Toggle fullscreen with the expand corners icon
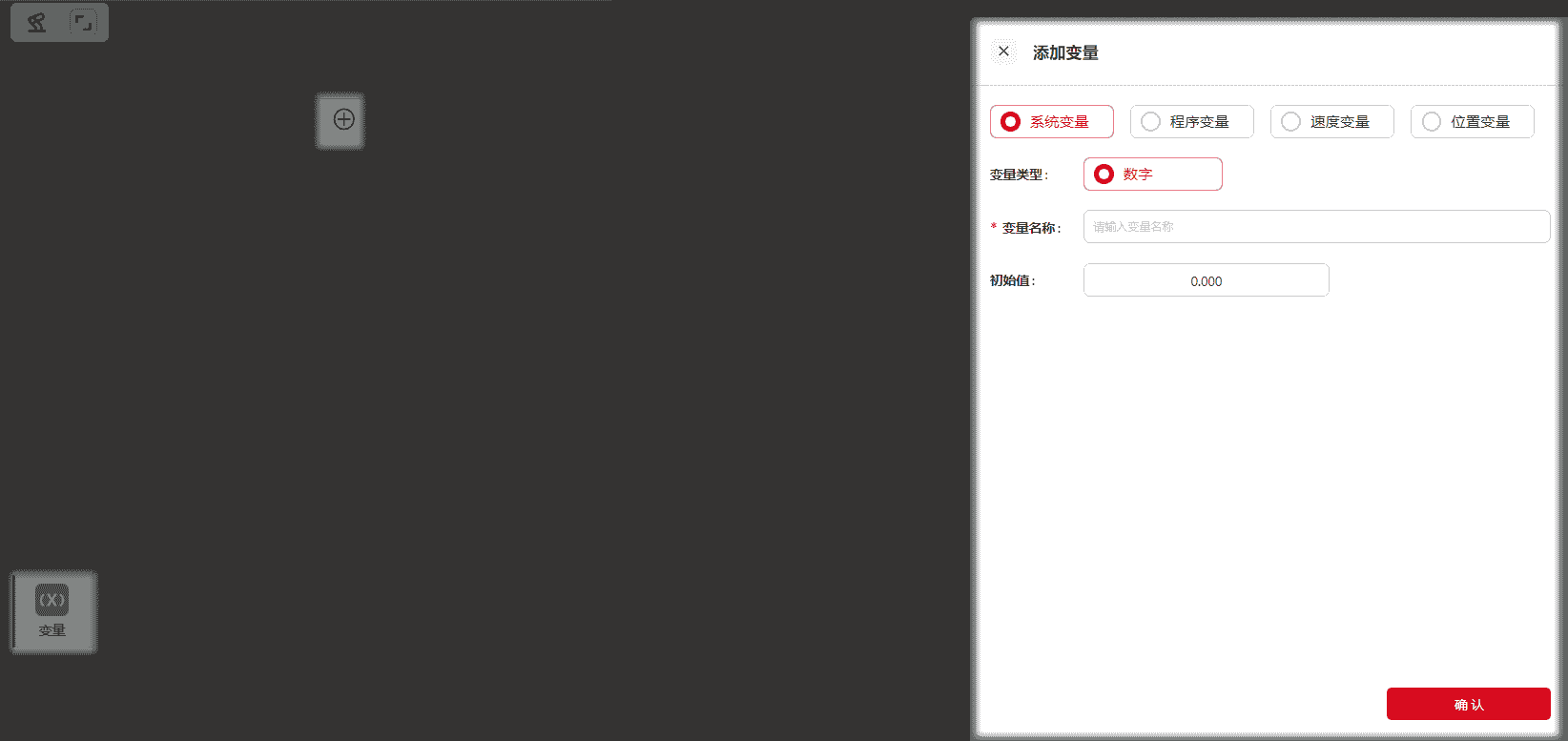 coord(83,22)
